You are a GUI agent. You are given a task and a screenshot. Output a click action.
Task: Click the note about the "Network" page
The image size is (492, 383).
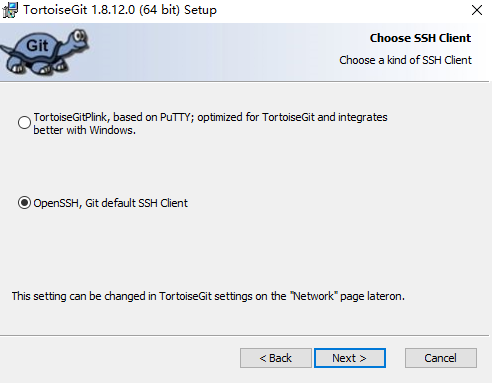[208, 296]
